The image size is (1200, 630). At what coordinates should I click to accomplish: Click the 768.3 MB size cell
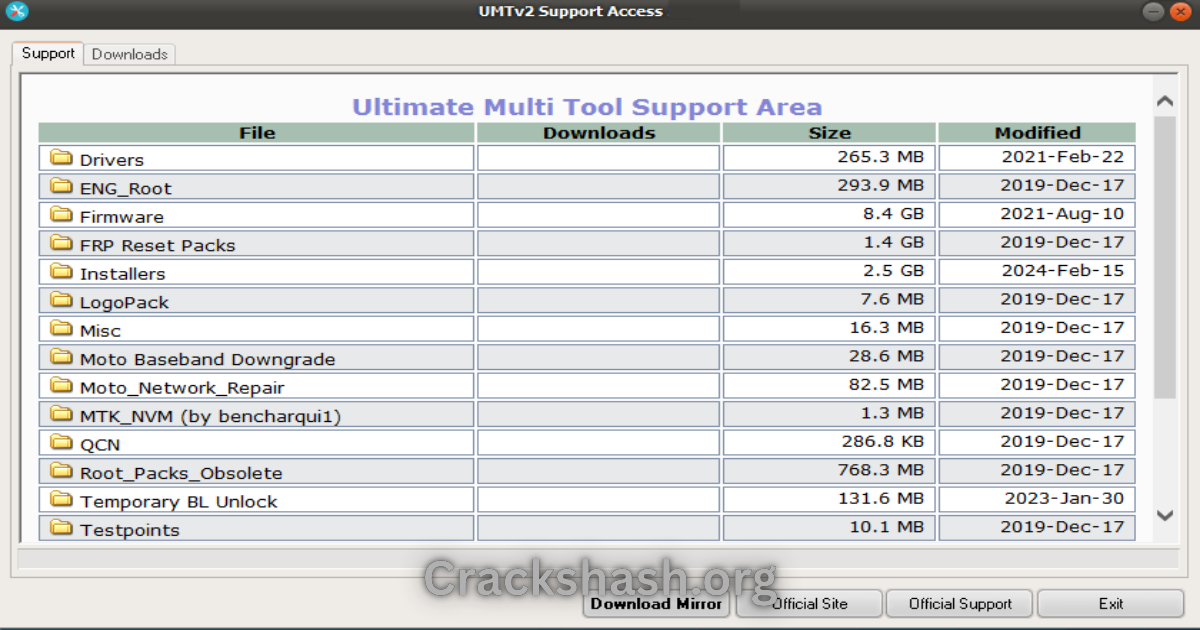[830, 471]
